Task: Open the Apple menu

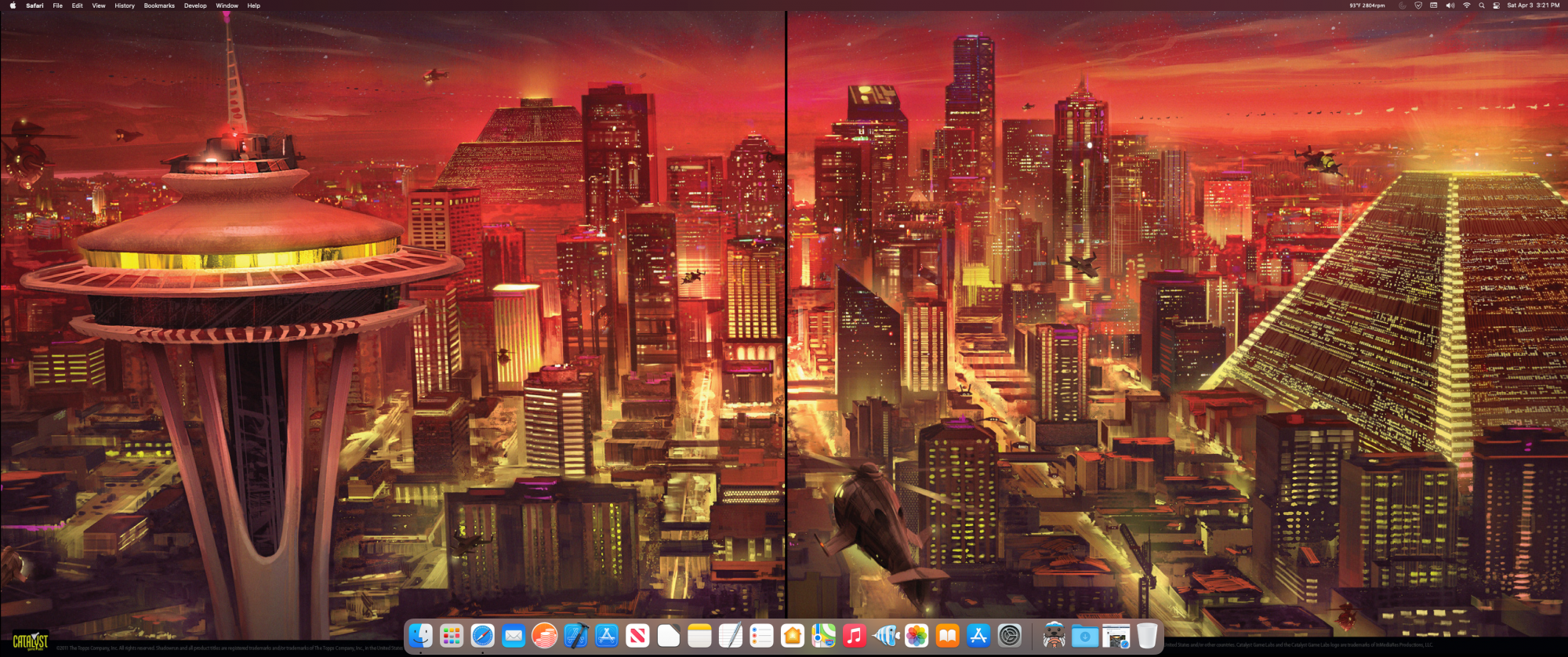Action: pyautogui.click(x=13, y=5)
